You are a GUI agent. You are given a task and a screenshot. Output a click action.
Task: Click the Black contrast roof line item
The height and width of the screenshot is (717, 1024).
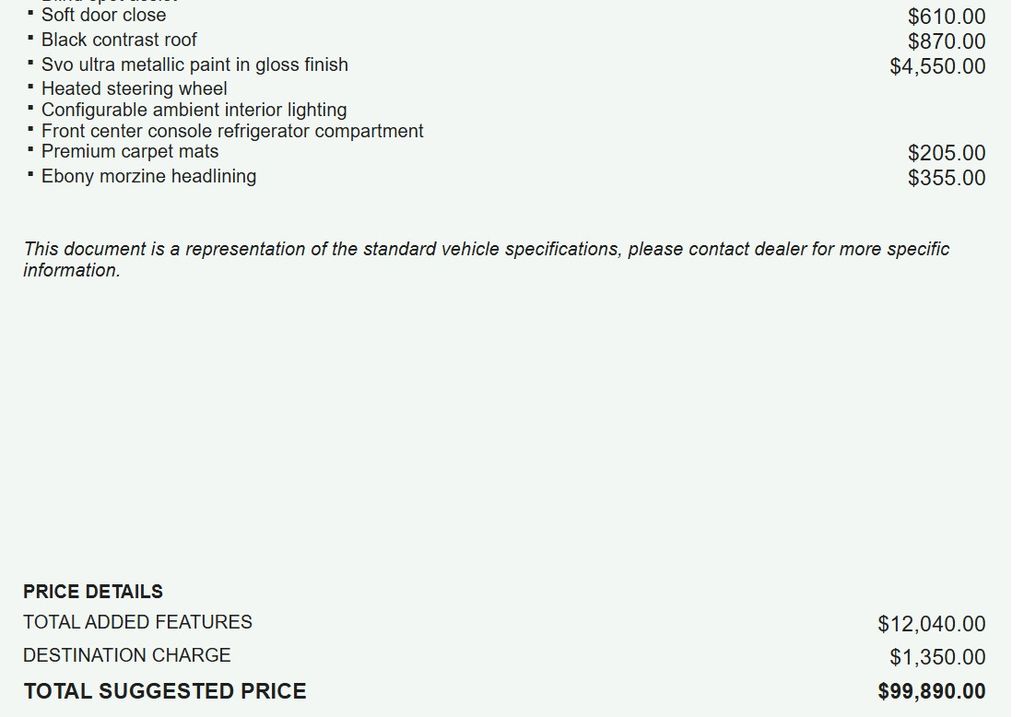point(119,40)
